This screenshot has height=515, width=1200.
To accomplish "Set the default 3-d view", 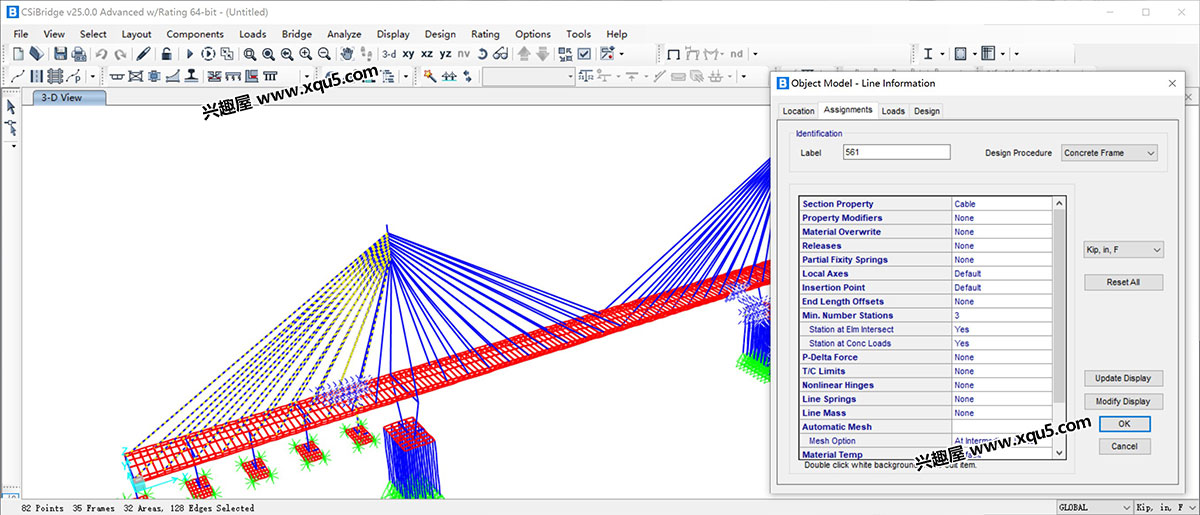I will (389, 54).
